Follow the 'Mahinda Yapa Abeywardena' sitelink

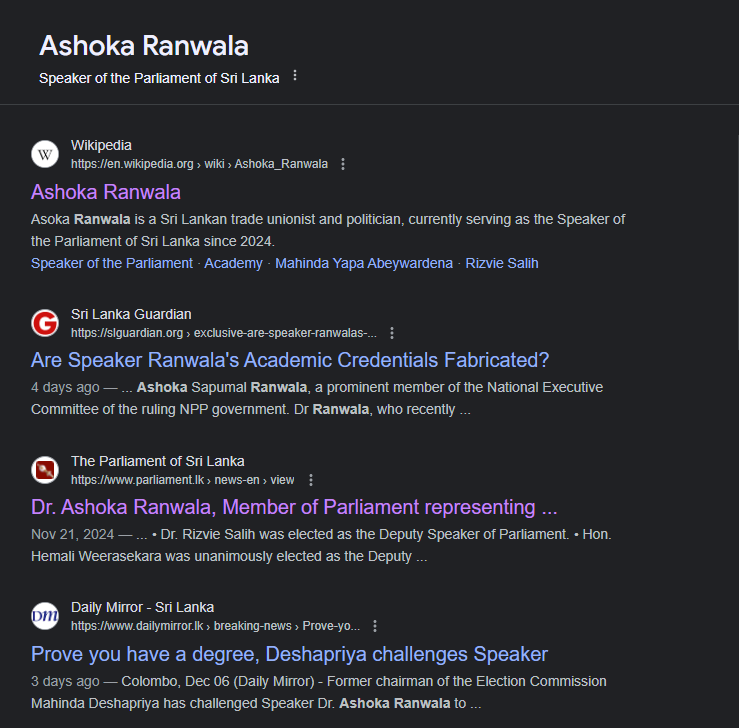pos(362,263)
